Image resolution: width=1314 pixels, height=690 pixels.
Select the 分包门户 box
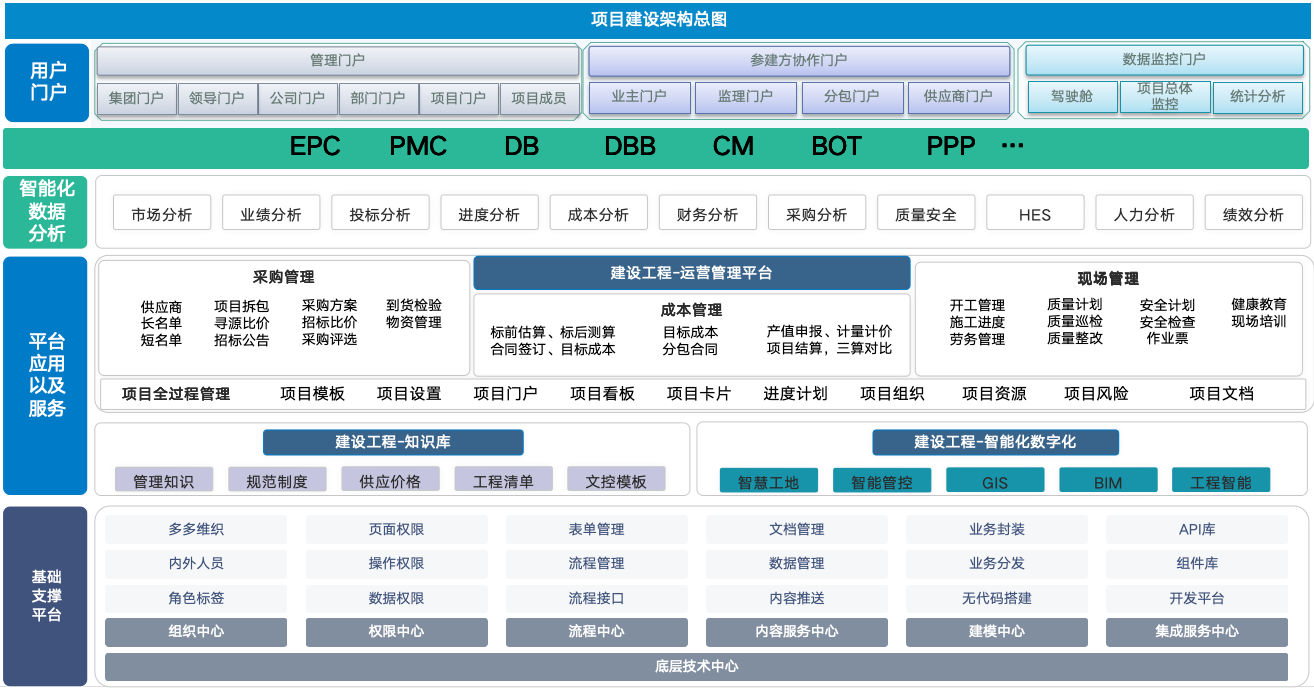point(852,97)
